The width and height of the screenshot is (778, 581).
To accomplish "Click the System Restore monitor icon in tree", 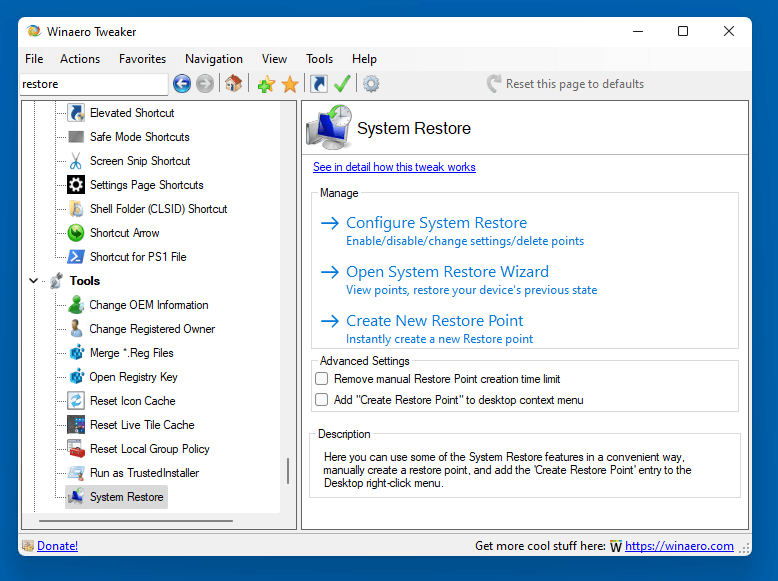I will (x=76, y=497).
